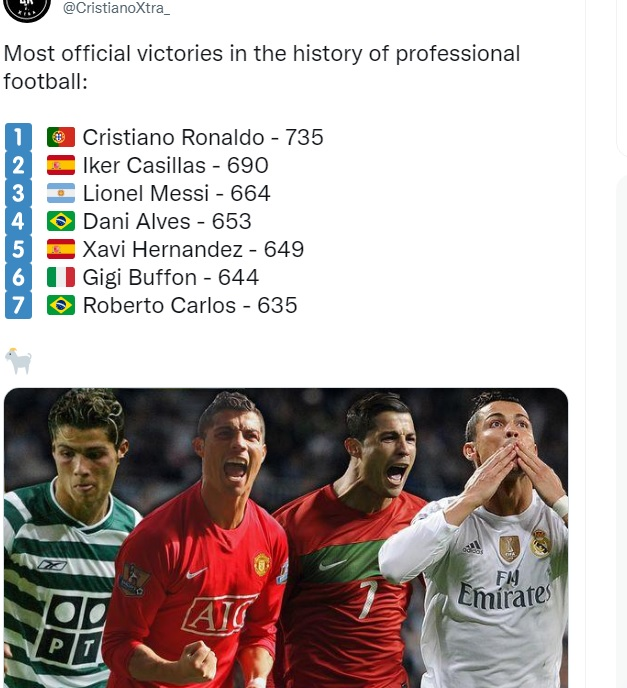Click the Spain flag beside Iker Casillas
Viewport: 627px width, 688px height.
pyautogui.click(x=61, y=165)
